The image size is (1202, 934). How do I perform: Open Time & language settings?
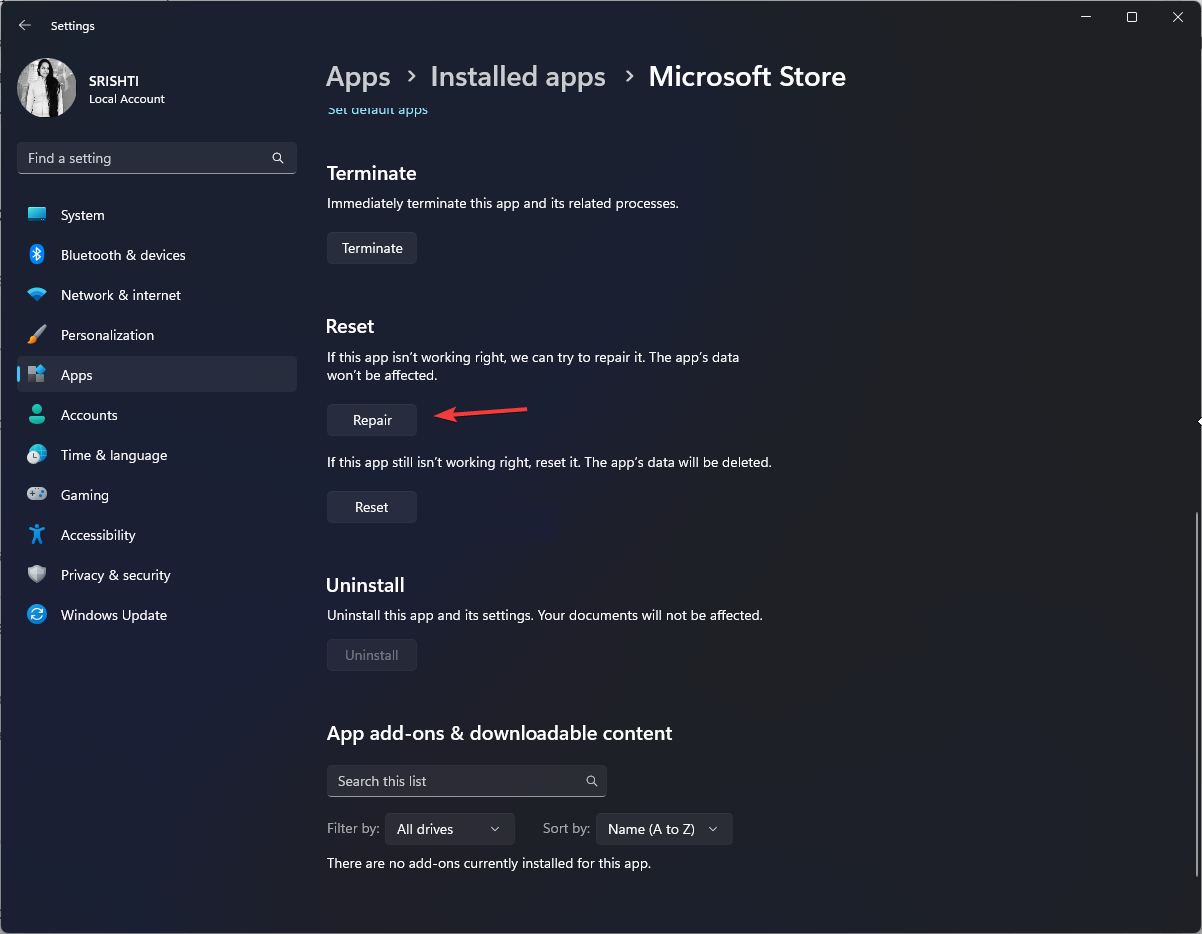coord(157,455)
